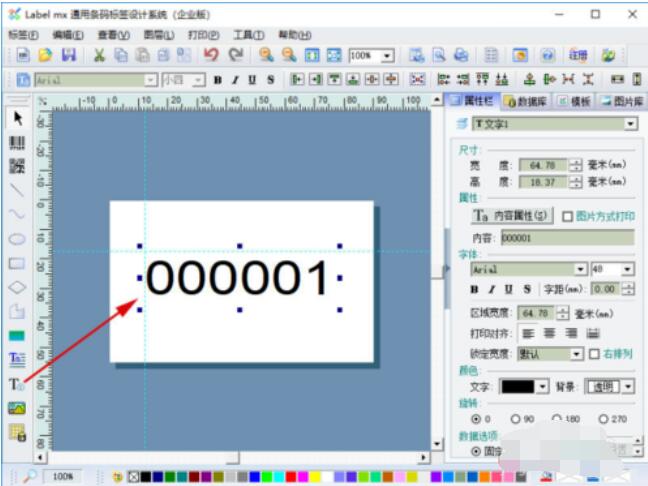This screenshot has width=648, height=486.
Task: Select the multi-line text tool
Action: click(17, 359)
